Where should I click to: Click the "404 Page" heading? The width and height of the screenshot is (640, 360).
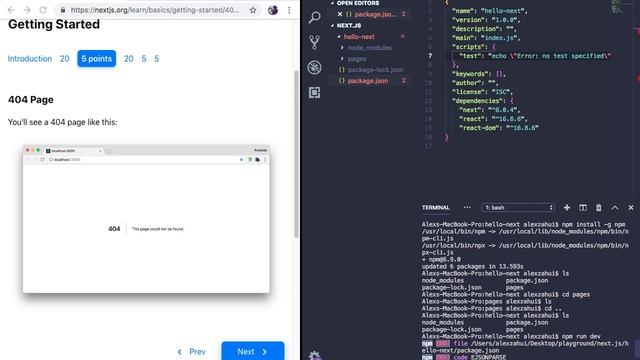pos(31,100)
